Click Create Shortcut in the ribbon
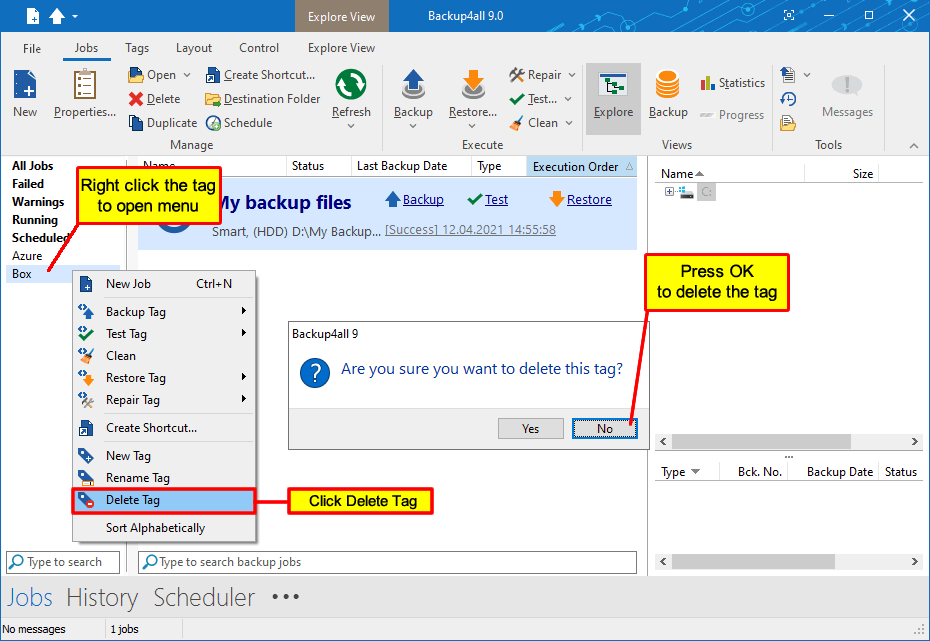The image size is (930, 641). (x=260, y=75)
